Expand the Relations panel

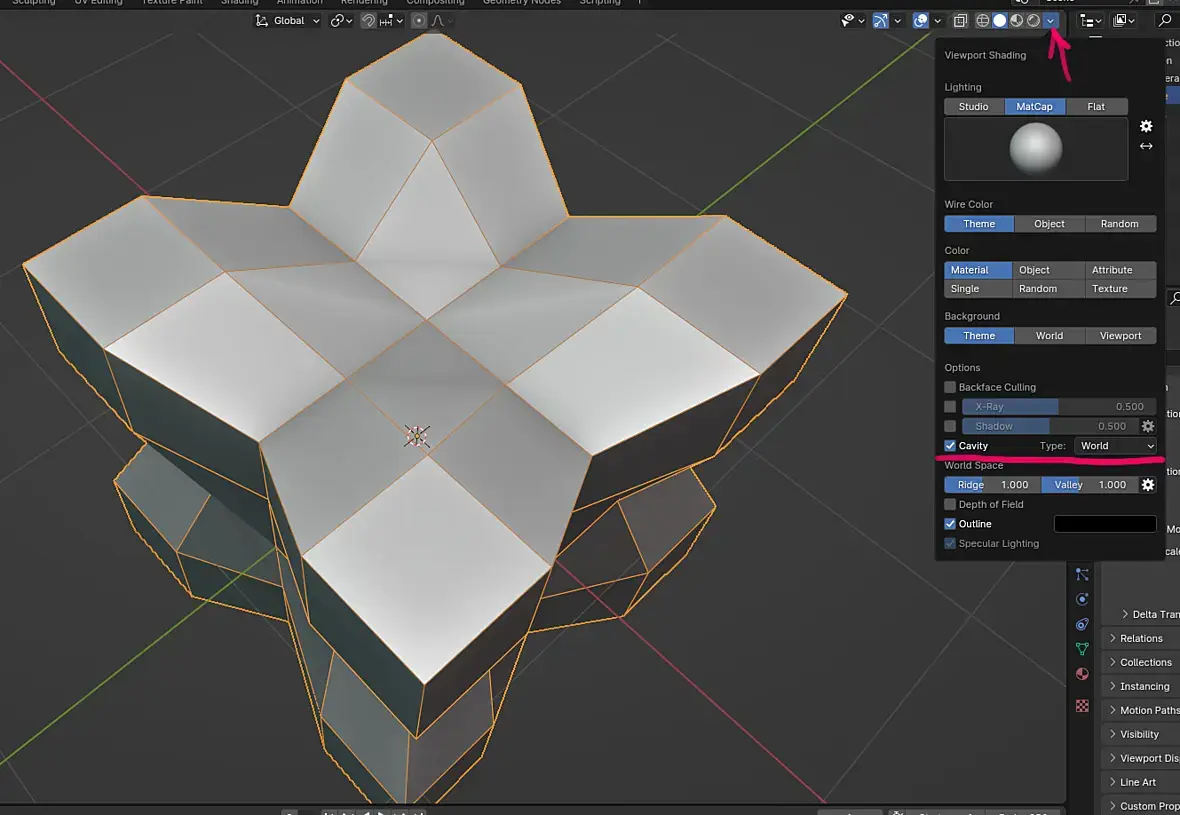1140,638
